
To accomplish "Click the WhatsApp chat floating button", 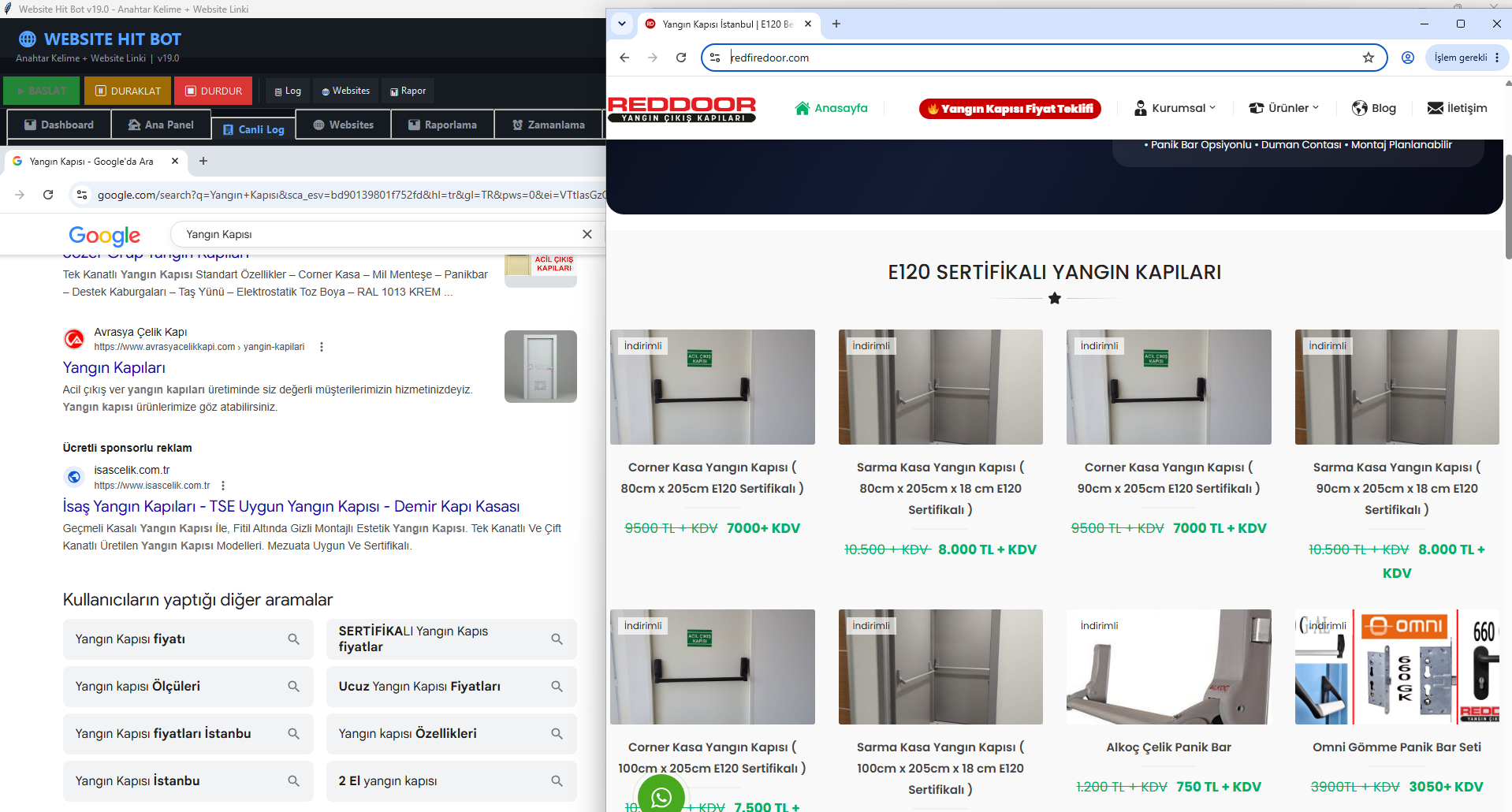I will click(661, 796).
